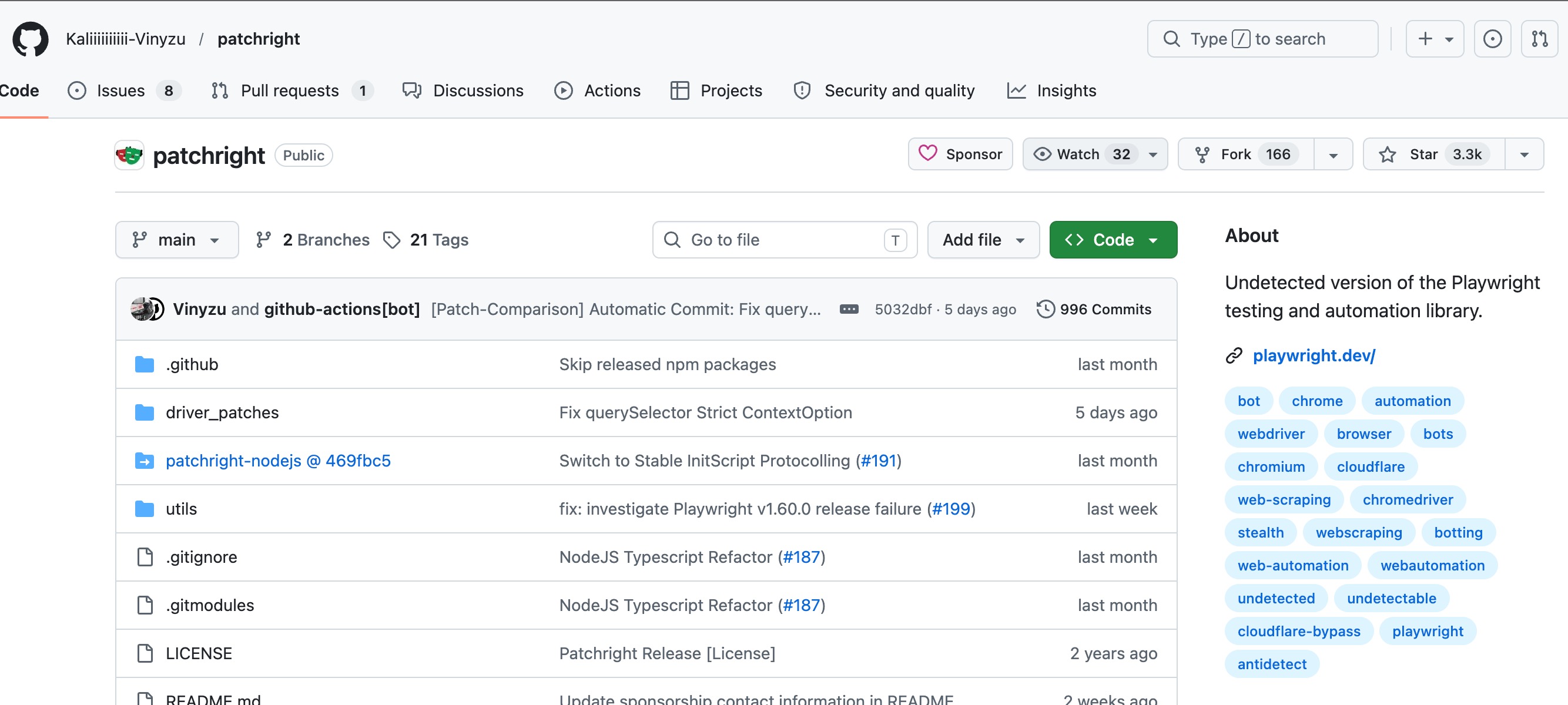Viewport: 1568px width, 705px height.
Task: Open the utils folder icon
Action: [144, 509]
